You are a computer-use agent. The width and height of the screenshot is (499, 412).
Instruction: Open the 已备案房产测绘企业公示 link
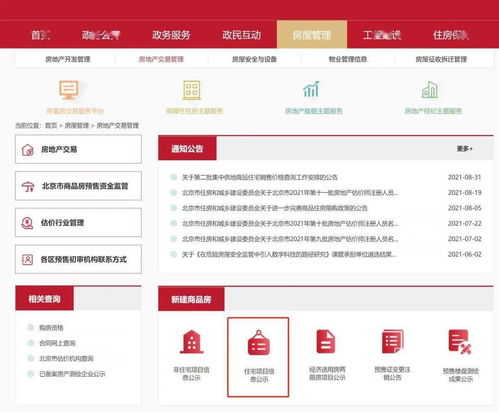pyautogui.click(x=72, y=374)
